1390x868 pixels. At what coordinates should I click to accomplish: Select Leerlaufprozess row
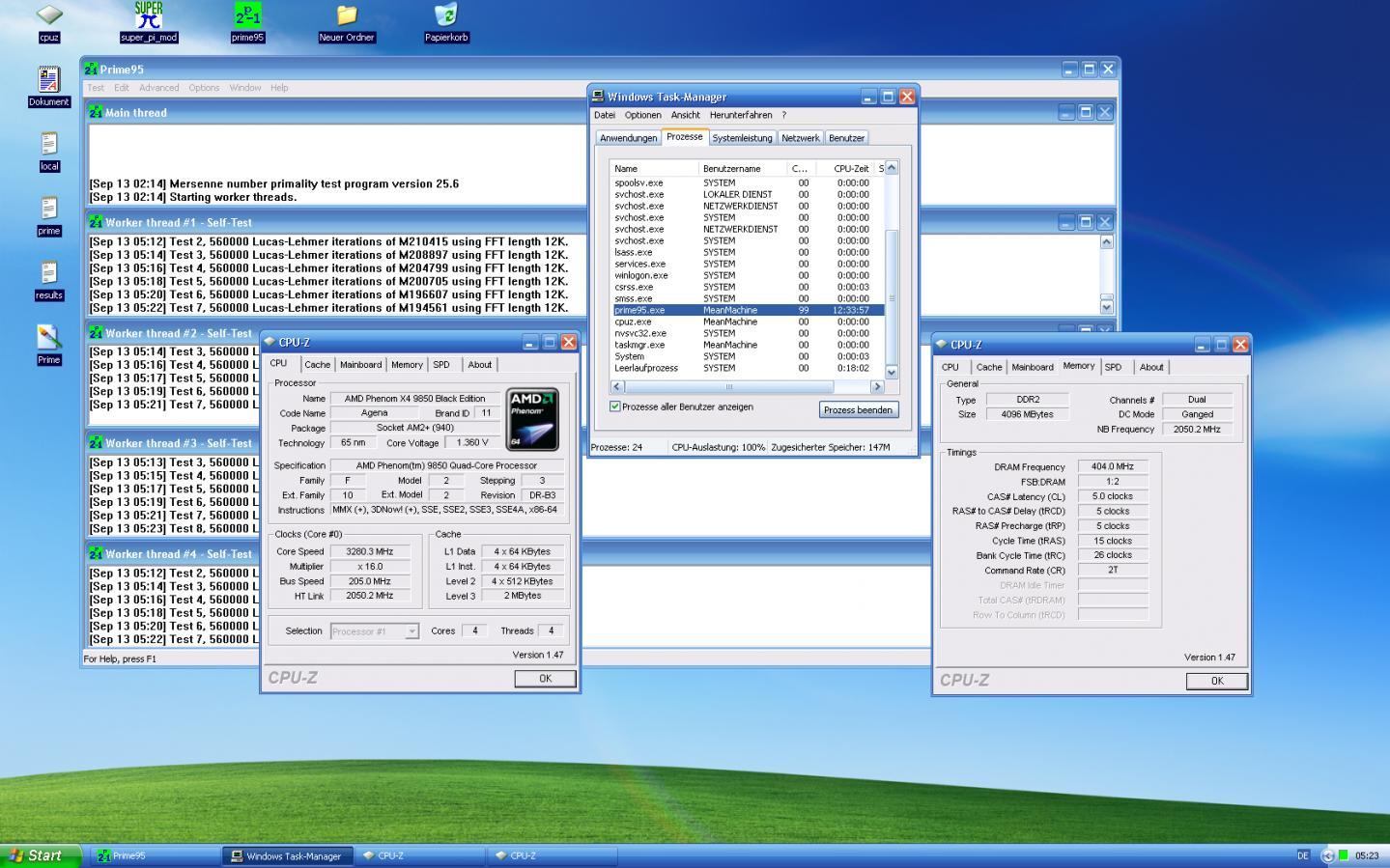click(x=747, y=368)
